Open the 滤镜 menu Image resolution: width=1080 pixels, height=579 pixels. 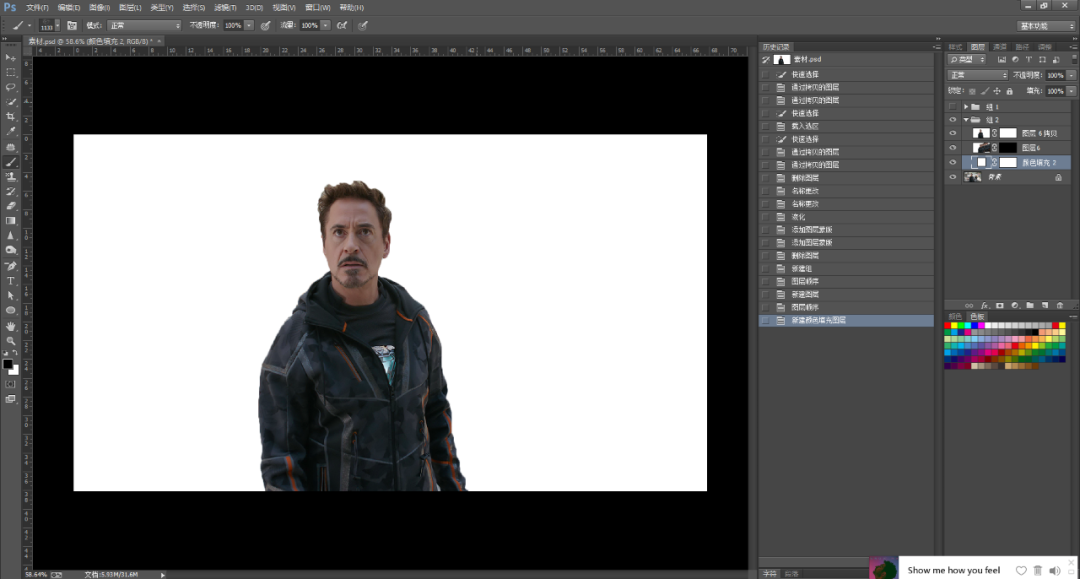225,8
